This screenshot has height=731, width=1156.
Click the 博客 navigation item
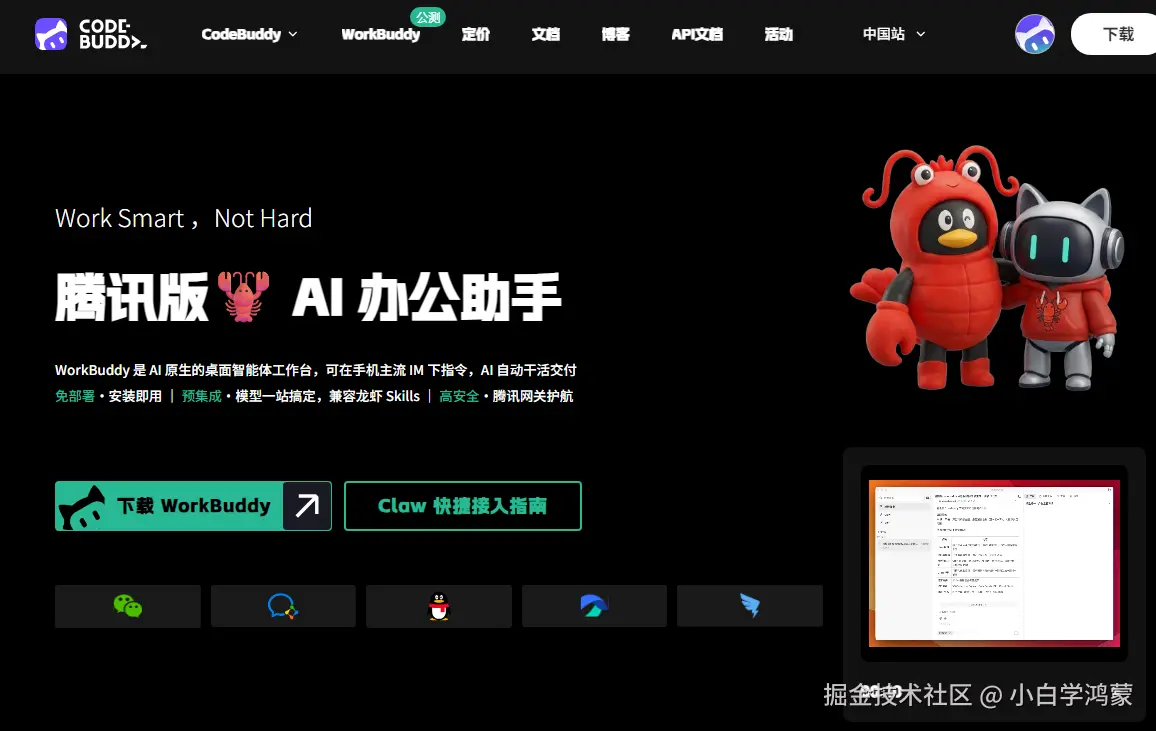point(616,34)
